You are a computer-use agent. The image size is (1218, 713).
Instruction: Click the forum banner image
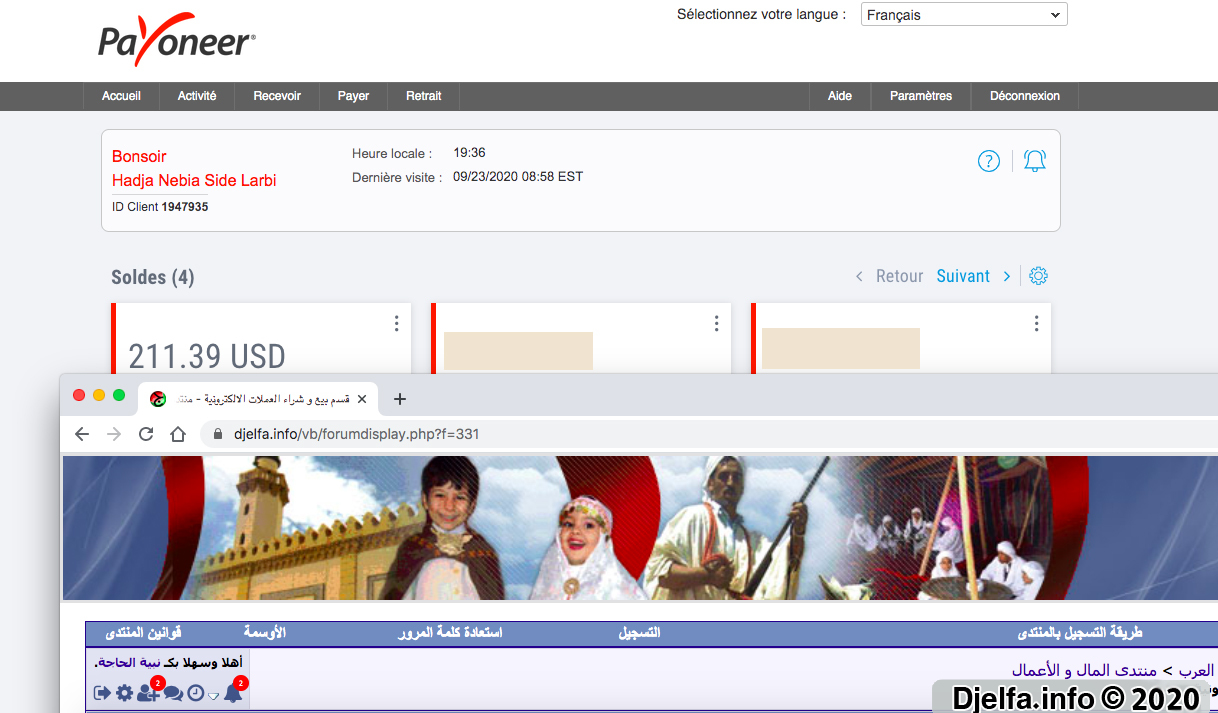(x=640, y=528)
